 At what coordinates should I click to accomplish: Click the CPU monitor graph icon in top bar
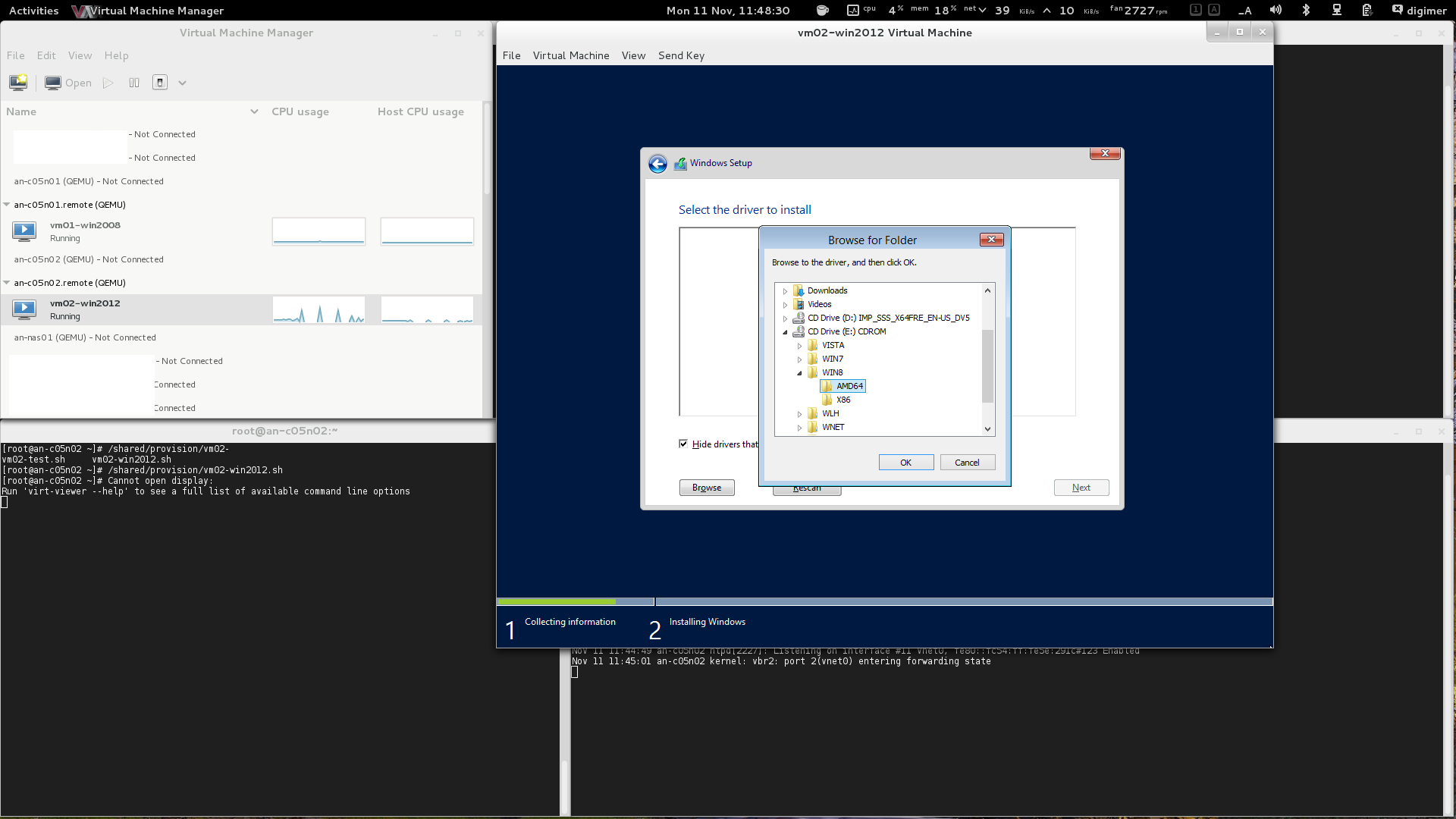point(852,10)
